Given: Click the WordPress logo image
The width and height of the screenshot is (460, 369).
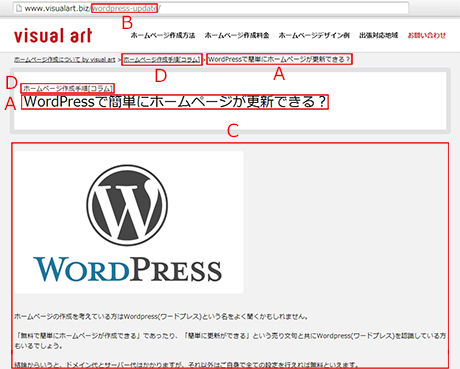Looking at the screenshot, I should click(129, 222).
